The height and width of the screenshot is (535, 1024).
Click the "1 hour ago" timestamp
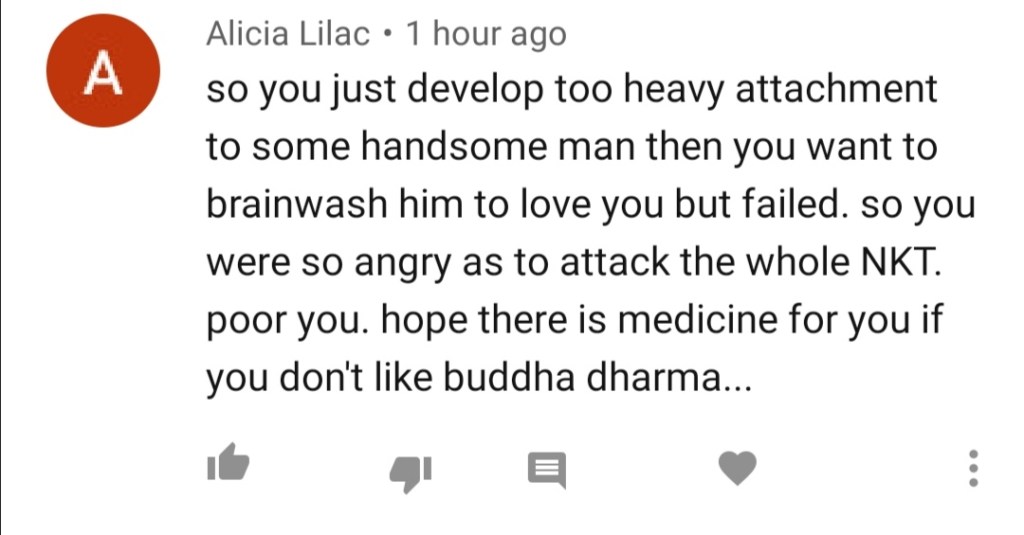click(486, 35)
